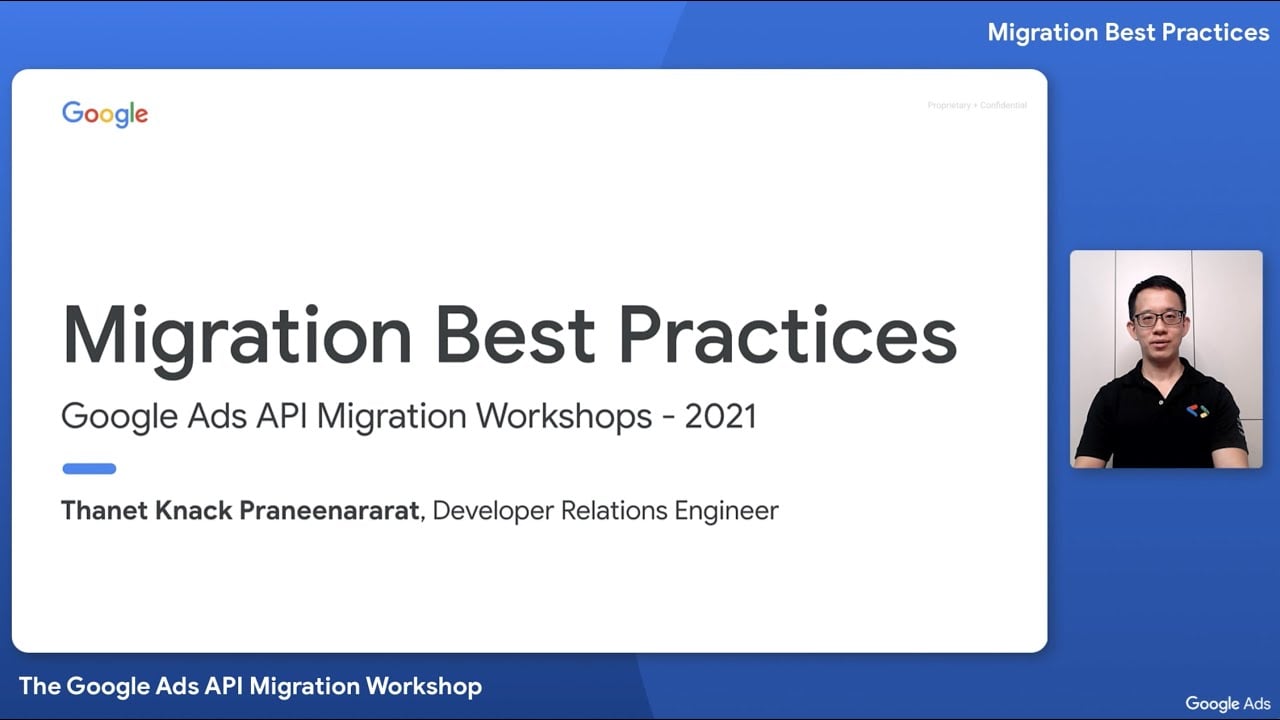
Task: Click the Google colors logo on speaker's shirt
Action: click(x=1196, y=411)
